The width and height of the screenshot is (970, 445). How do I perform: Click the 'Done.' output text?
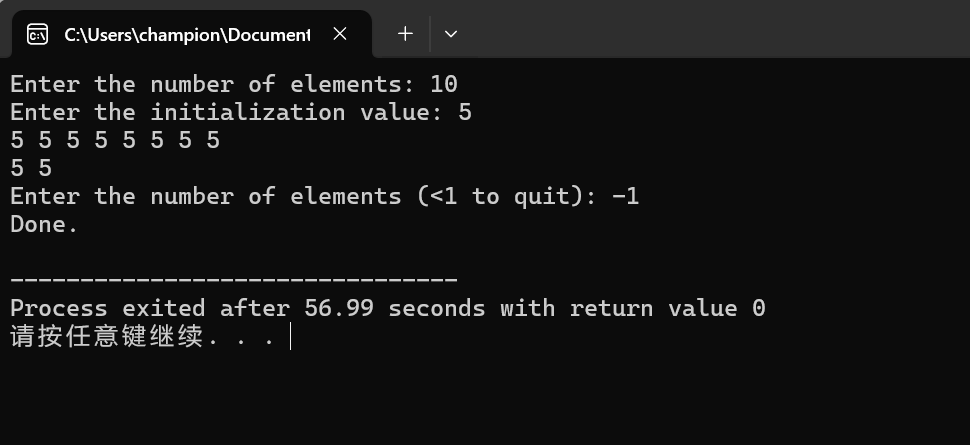44,225
